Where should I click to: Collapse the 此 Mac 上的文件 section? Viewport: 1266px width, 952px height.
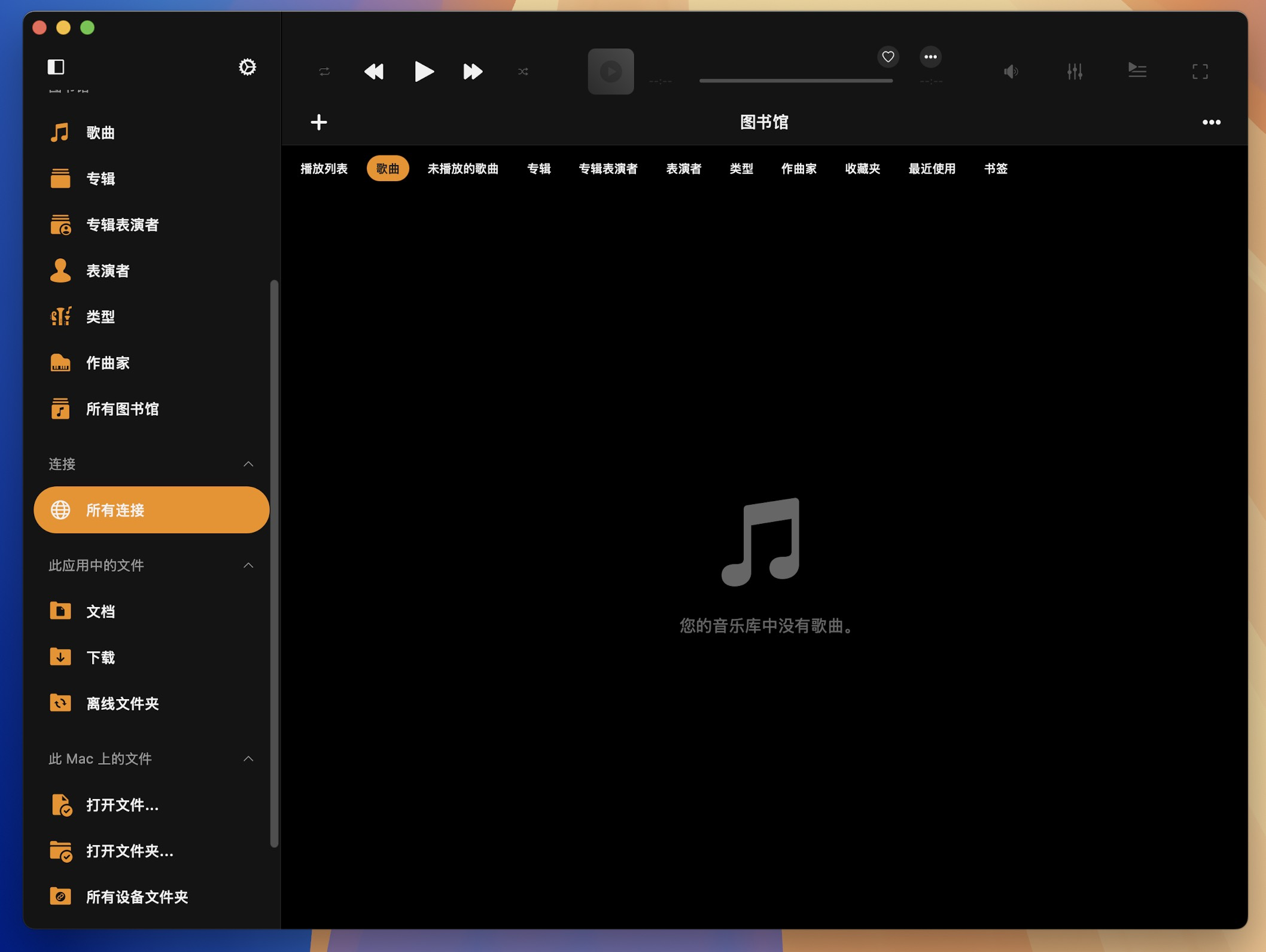pyautogui.click(x=248, y=758)
